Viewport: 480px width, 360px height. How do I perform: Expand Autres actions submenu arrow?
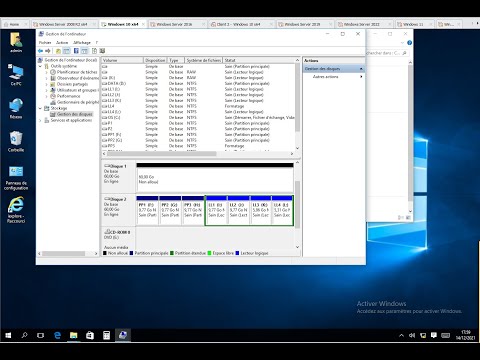coord(361,77)
